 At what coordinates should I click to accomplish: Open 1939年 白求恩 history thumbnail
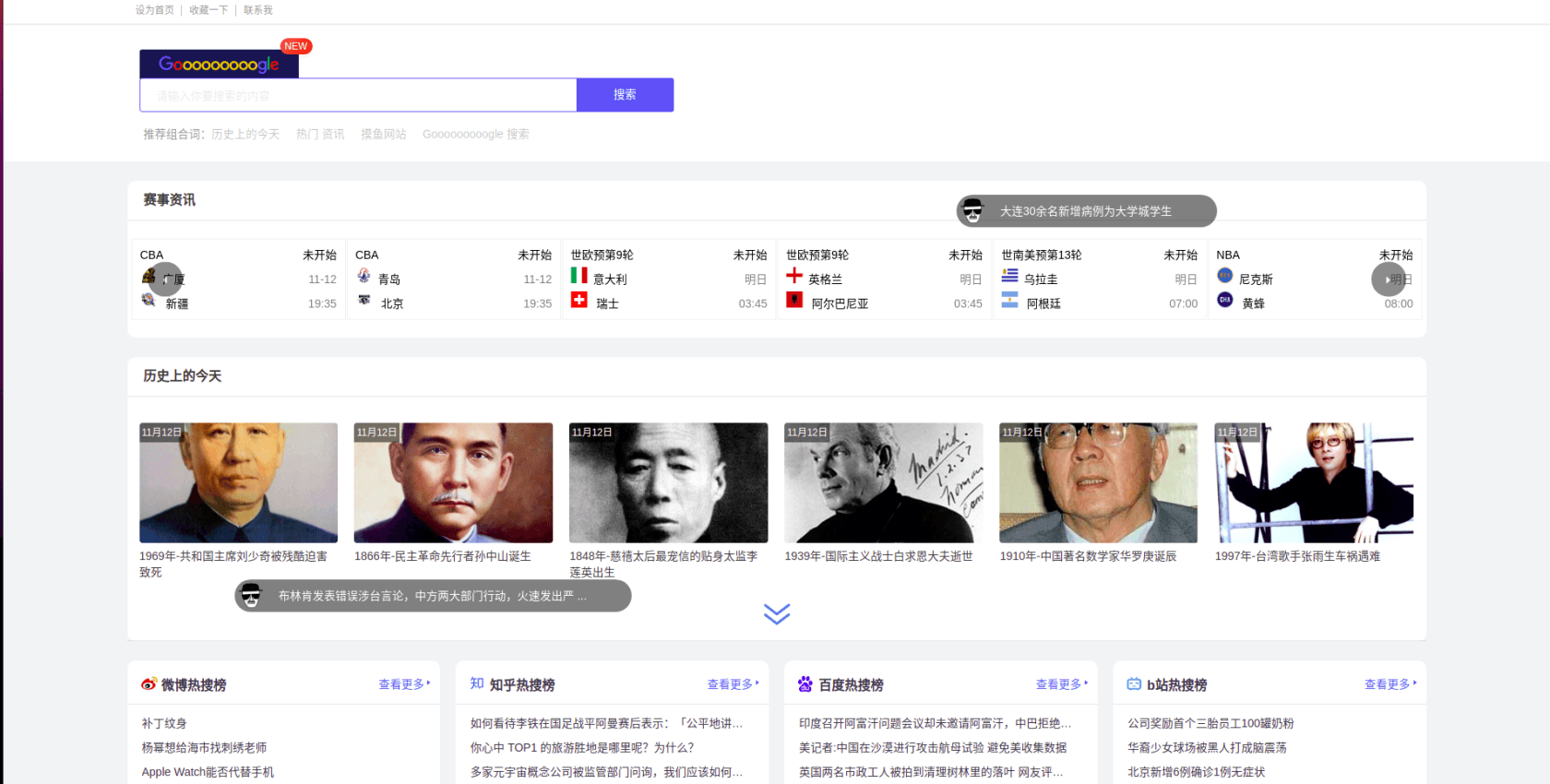(x=884, y=482)
